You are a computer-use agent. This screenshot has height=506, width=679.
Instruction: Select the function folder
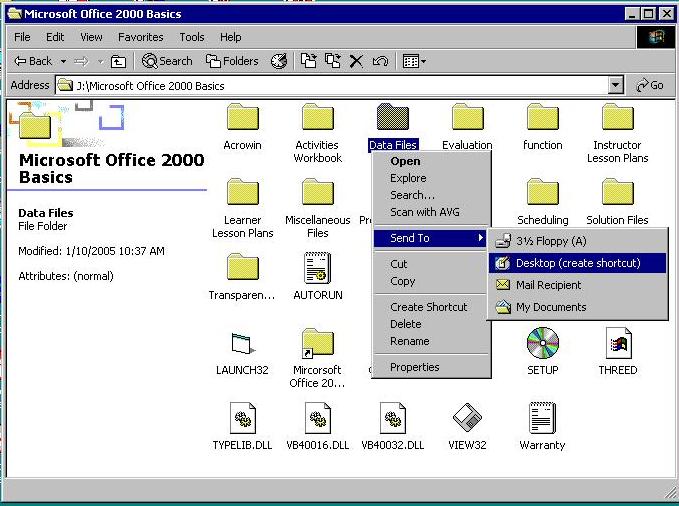pyautogui.click(x=543, y=126)
